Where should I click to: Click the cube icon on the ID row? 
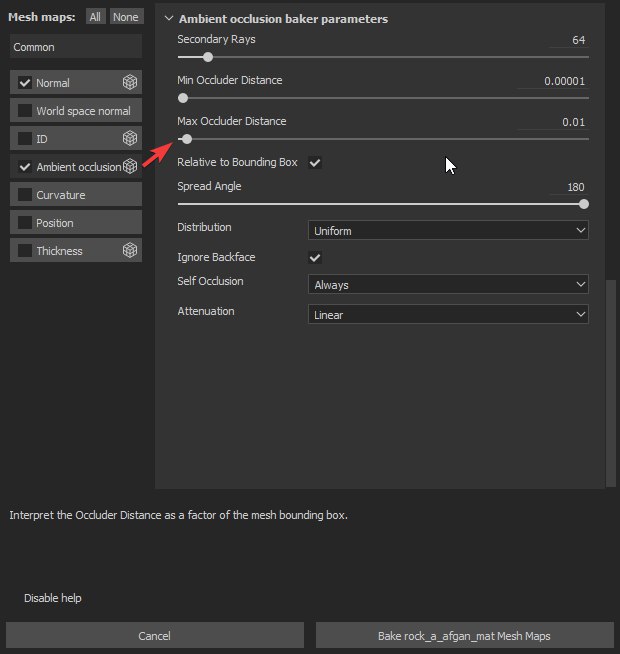tap(130, 138)
